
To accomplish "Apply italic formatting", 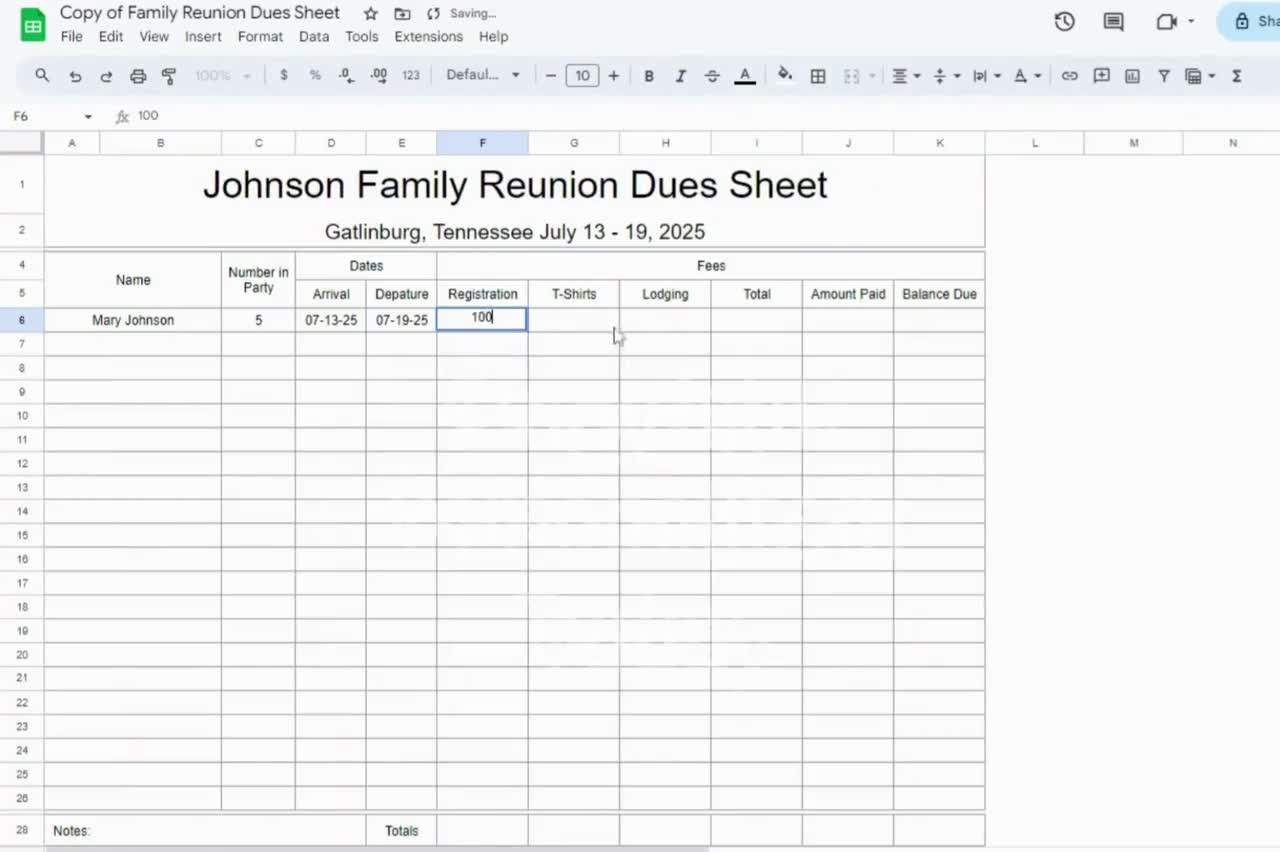I will 680,75.
